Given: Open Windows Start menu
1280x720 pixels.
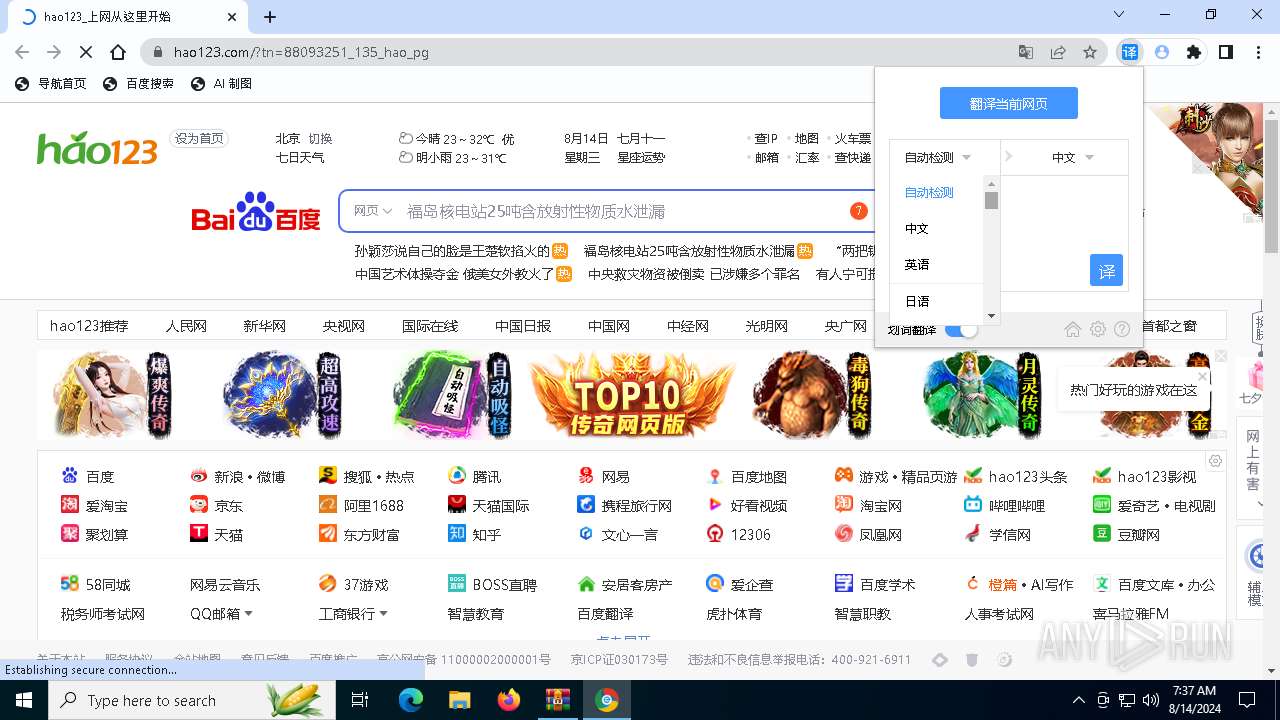Looking at the screenshot, I should tap(24, 700).
